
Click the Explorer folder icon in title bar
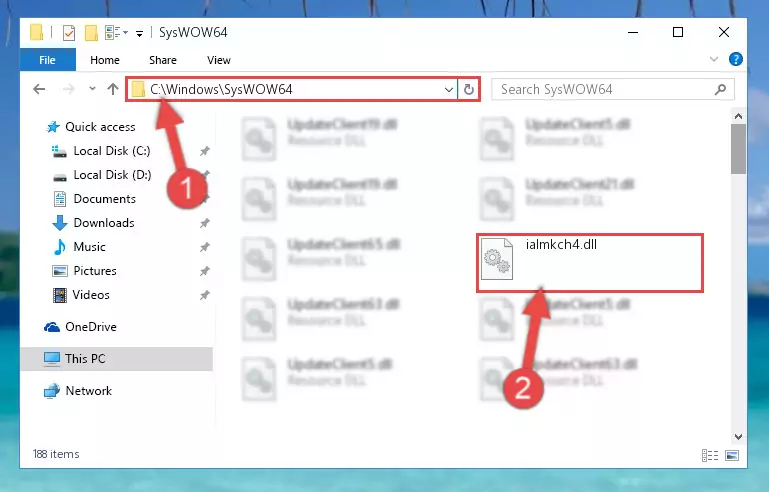36,33
